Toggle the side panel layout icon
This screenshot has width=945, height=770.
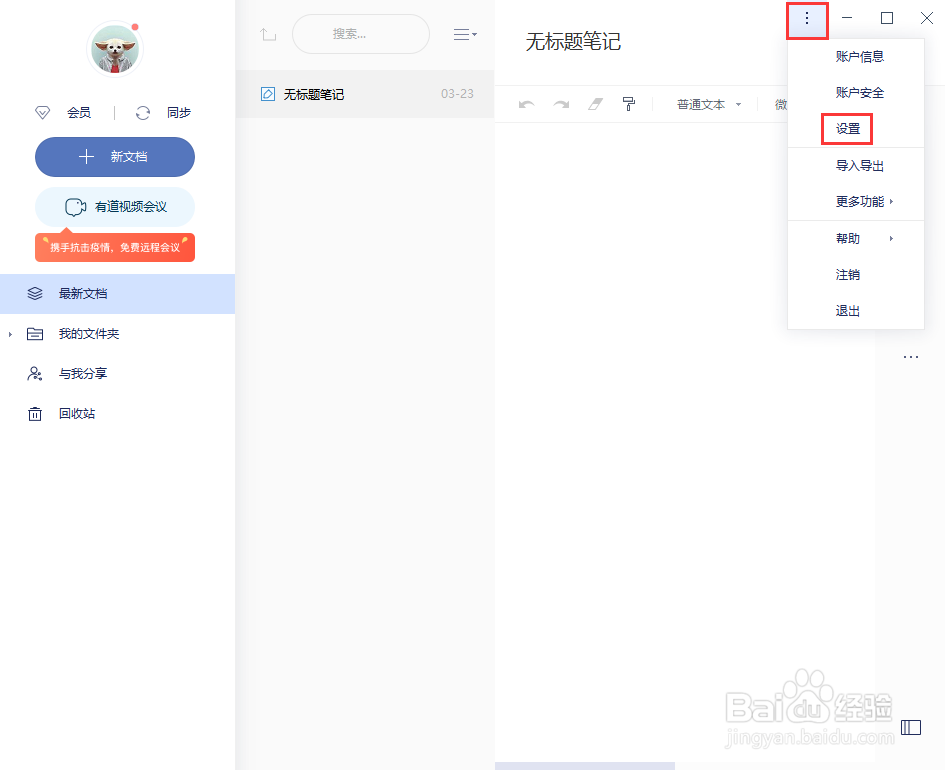(x=911, y=728)
